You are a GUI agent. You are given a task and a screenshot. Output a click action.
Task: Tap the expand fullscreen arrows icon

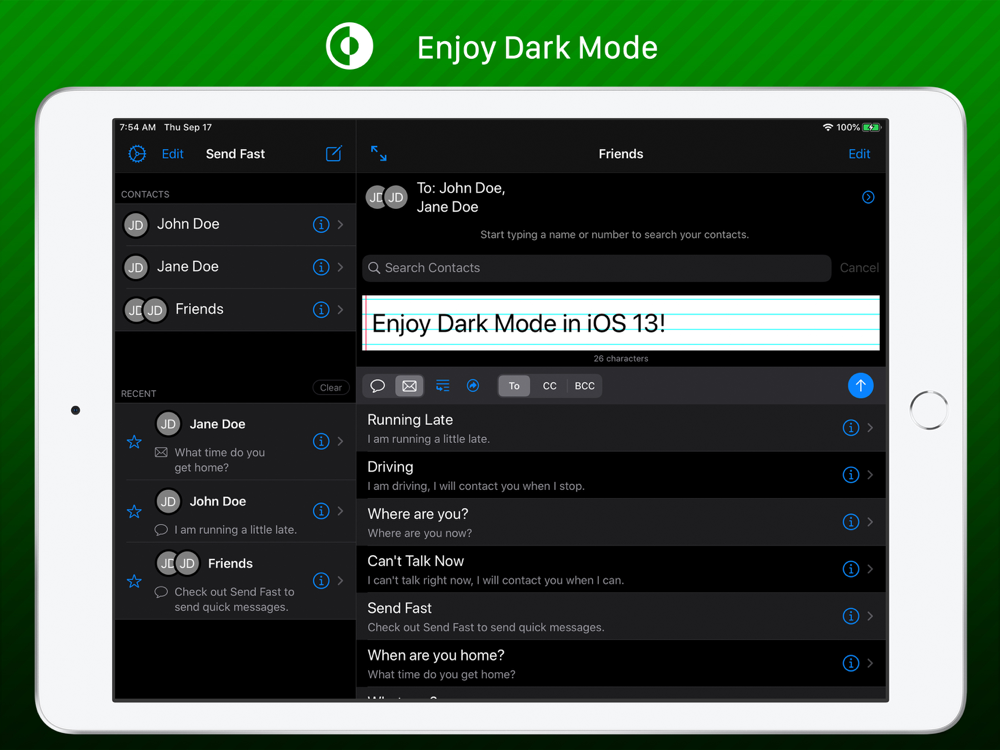coord(379,154)
